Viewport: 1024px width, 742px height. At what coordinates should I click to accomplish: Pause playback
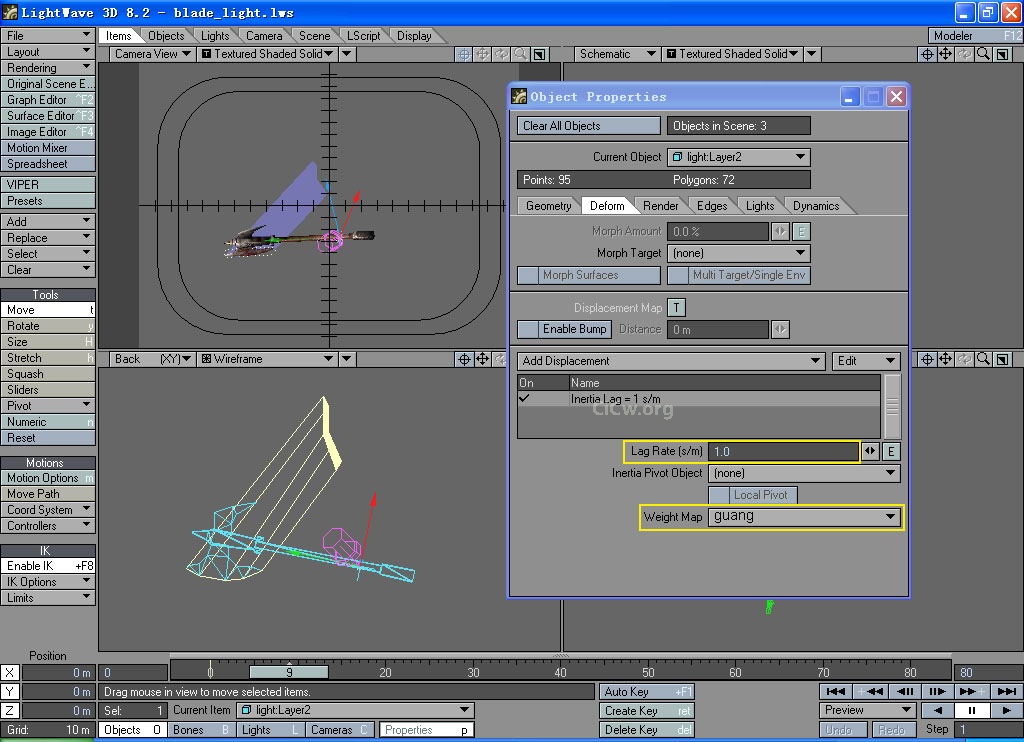(972, 710)
